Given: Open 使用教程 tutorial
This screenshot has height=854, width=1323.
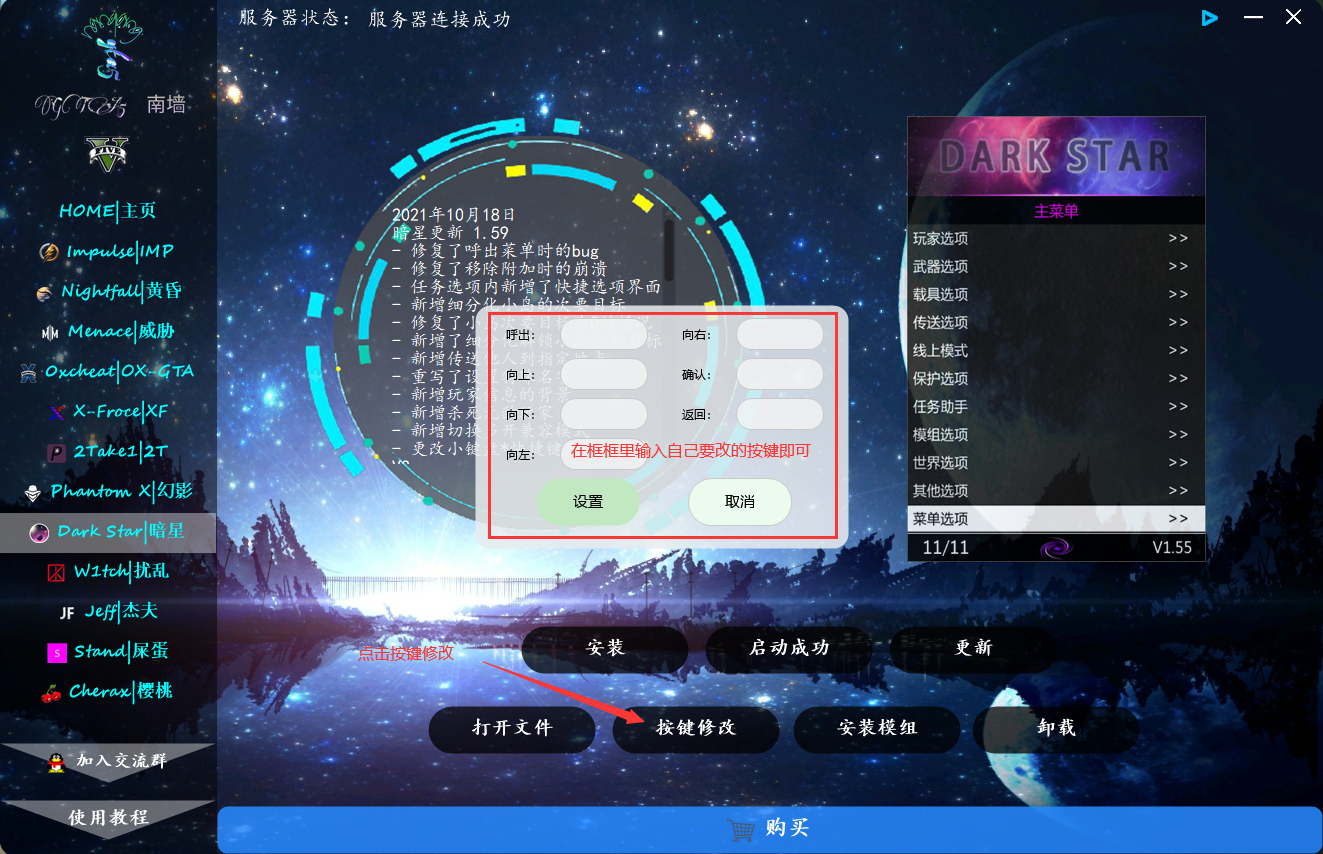Looking at the screenshot, I should (x=108, y=817).
